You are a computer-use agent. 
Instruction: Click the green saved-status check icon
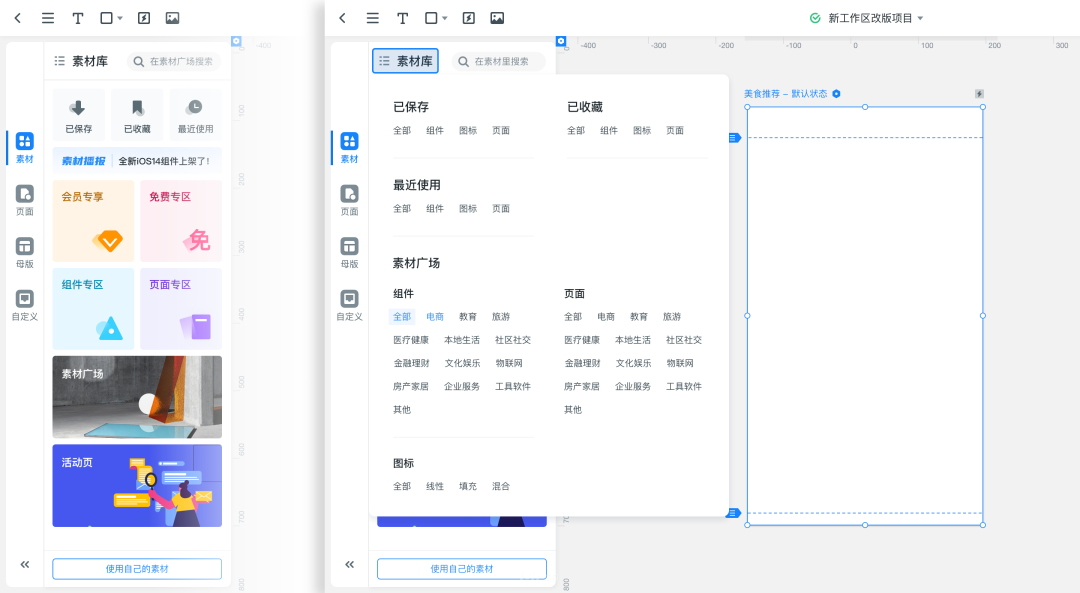pos(815,18)
